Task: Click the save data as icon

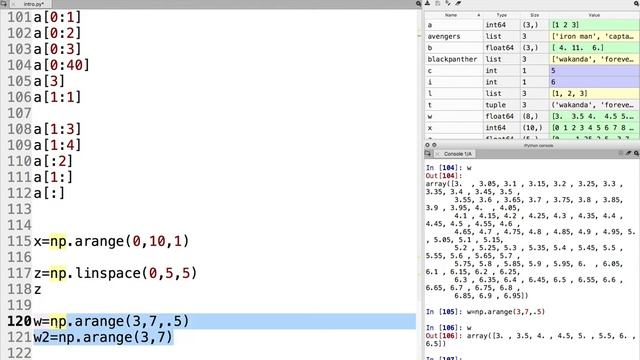Action: [448, 3]
